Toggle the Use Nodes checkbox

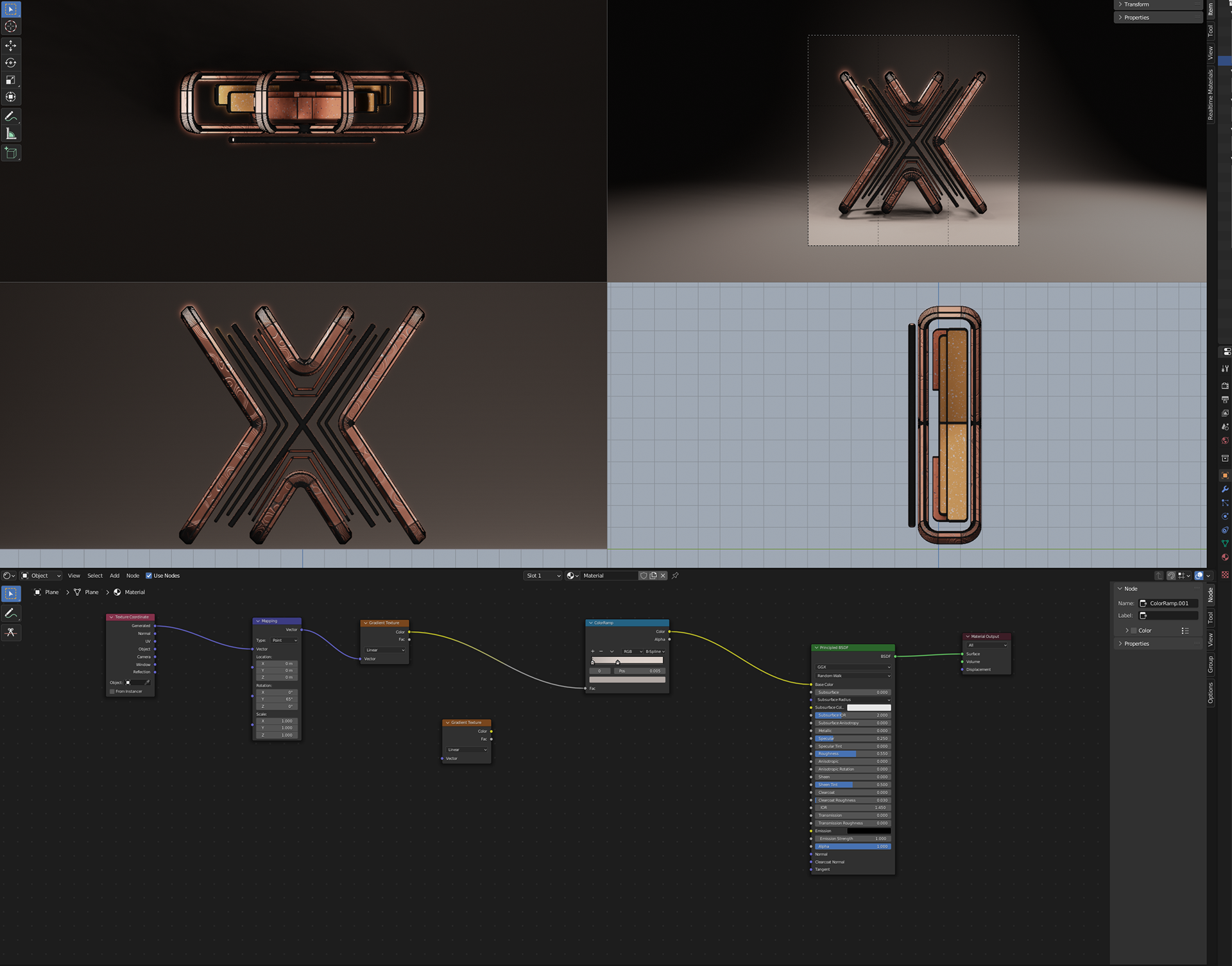coord(149,575)
